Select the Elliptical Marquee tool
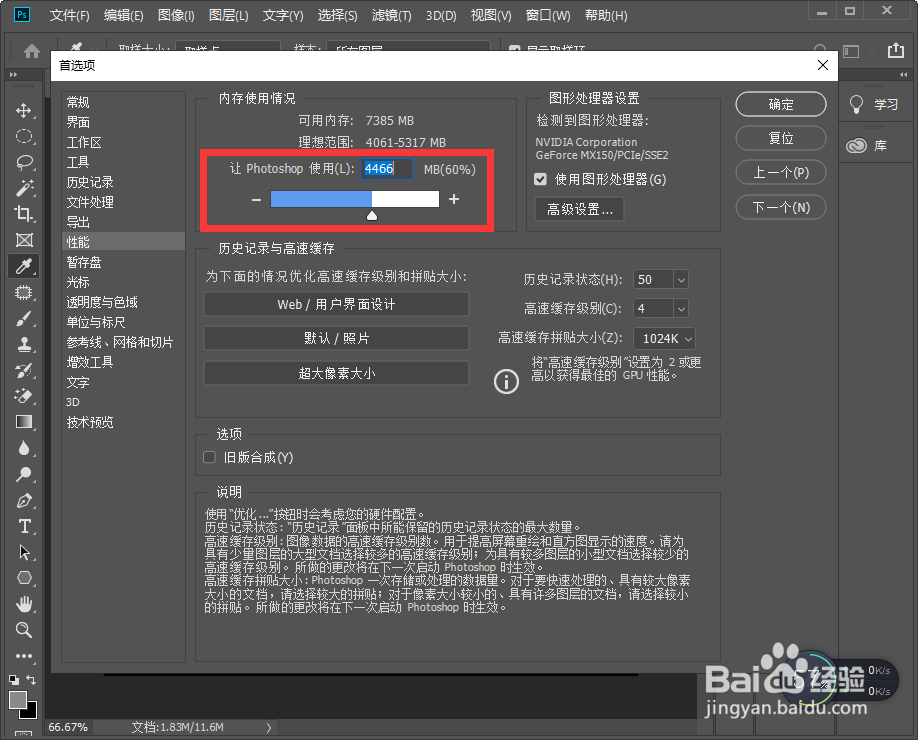 [23, 136]
